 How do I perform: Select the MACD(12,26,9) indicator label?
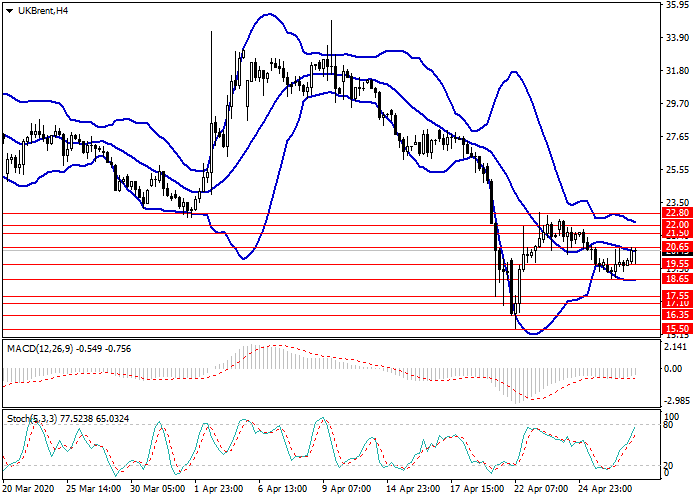point(39,348)
